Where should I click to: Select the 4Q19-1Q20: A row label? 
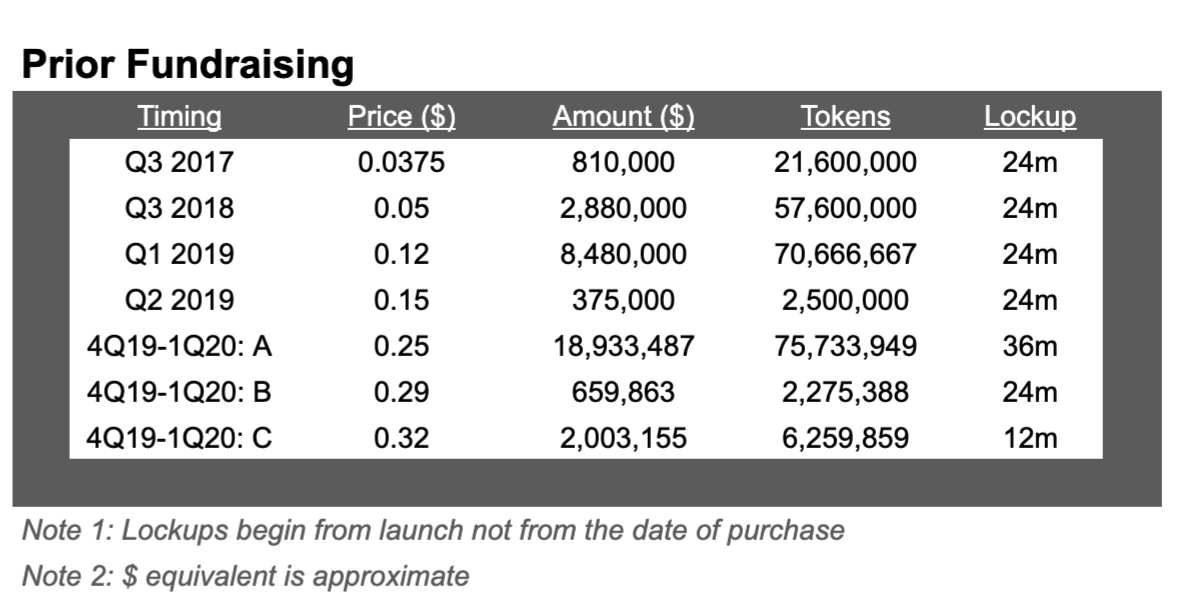coord(179,347)
